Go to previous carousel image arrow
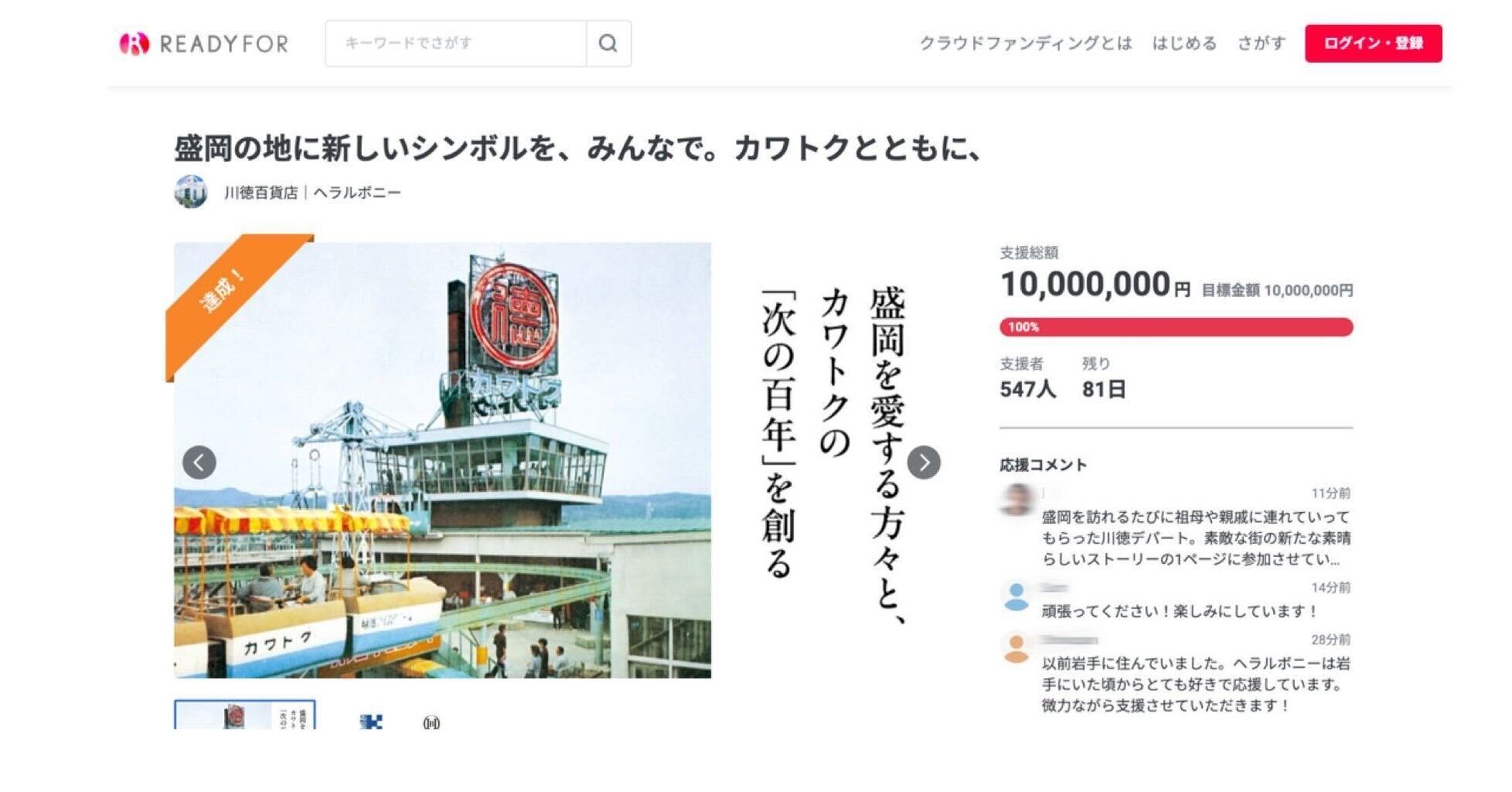 point(199,462)
